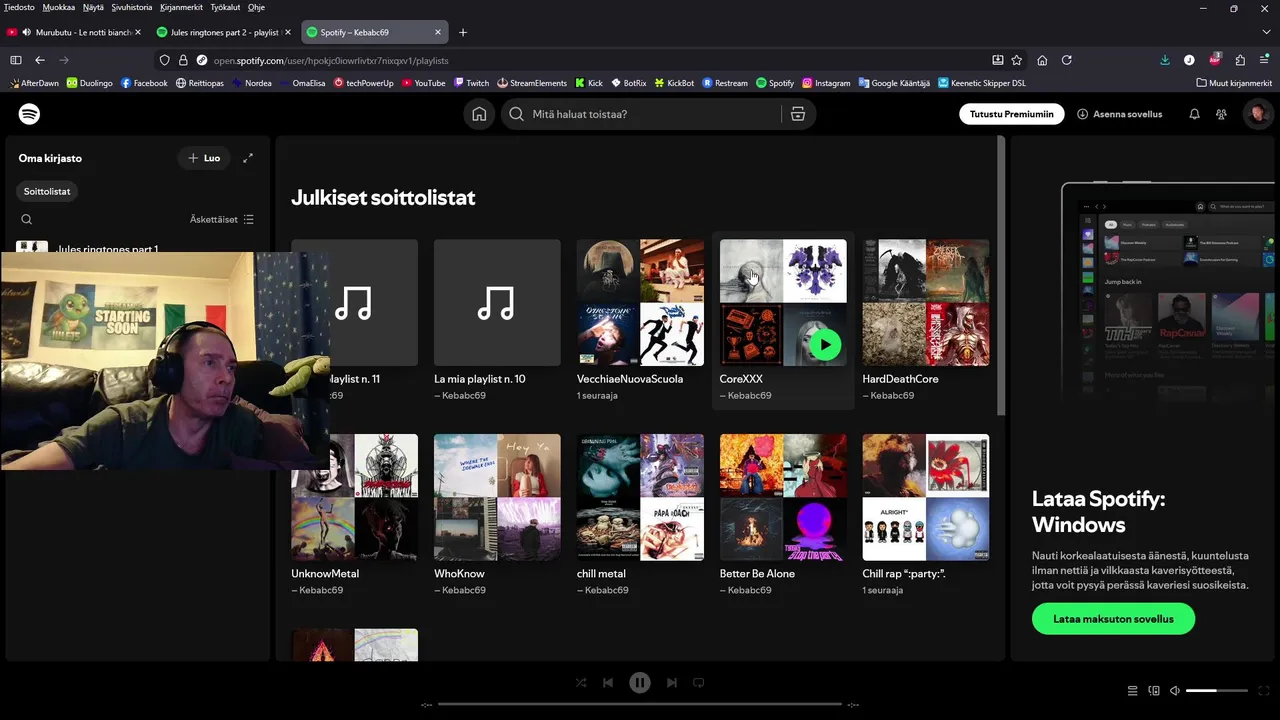Click the Asenna sovellus link
1280x720 pixels.
1119,114
